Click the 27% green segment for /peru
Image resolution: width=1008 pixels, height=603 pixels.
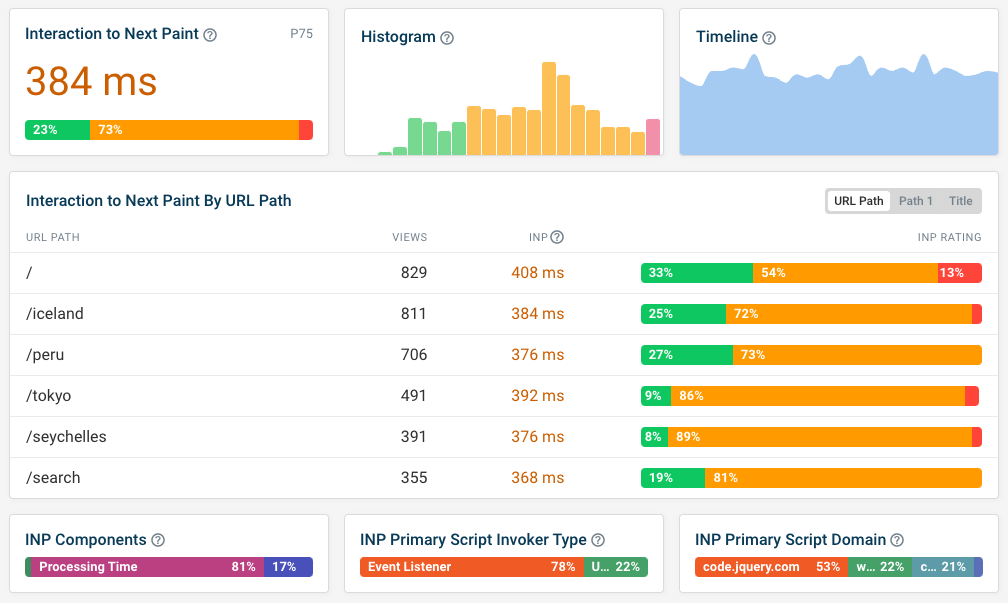point(687,355)
